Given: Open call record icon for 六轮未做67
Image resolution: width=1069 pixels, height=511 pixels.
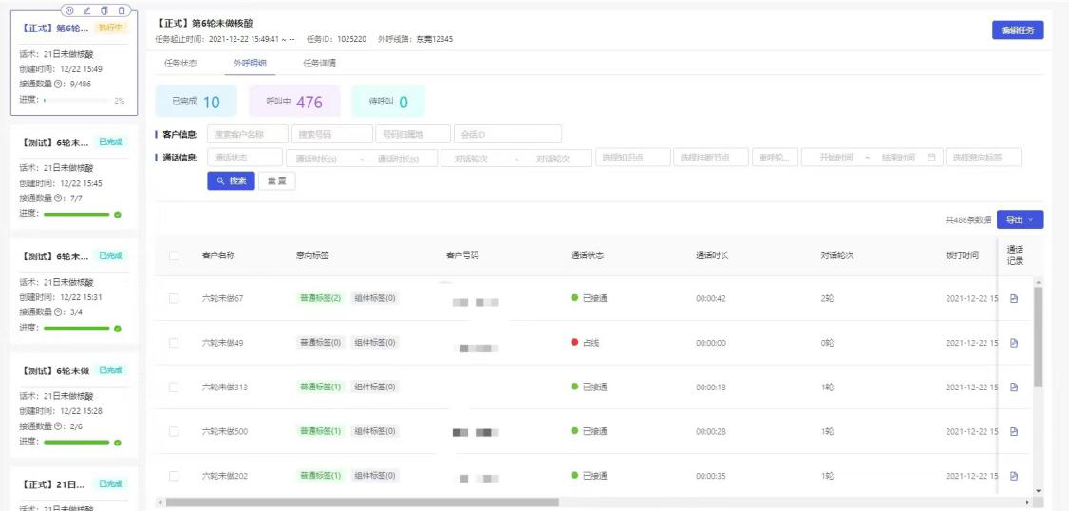Looking at the screenshot, I should (x=1014, y=299).
